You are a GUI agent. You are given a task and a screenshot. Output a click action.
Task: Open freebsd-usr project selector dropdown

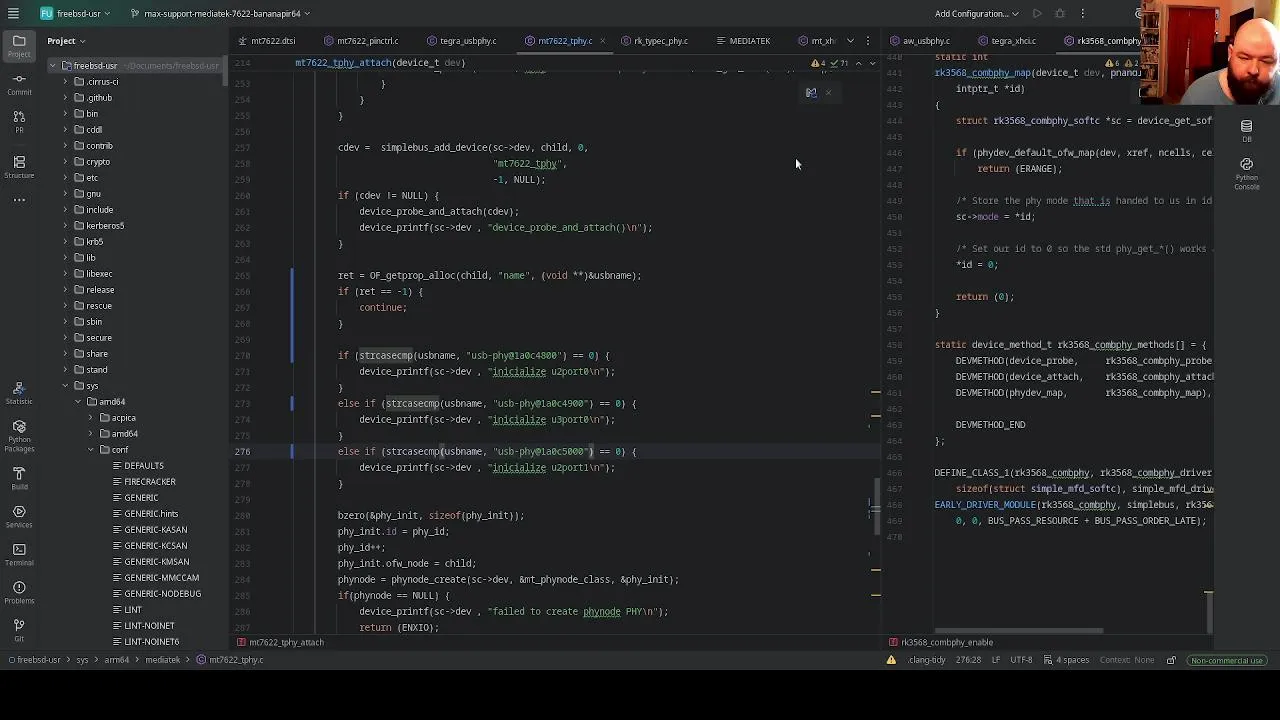tap(74, 14)
